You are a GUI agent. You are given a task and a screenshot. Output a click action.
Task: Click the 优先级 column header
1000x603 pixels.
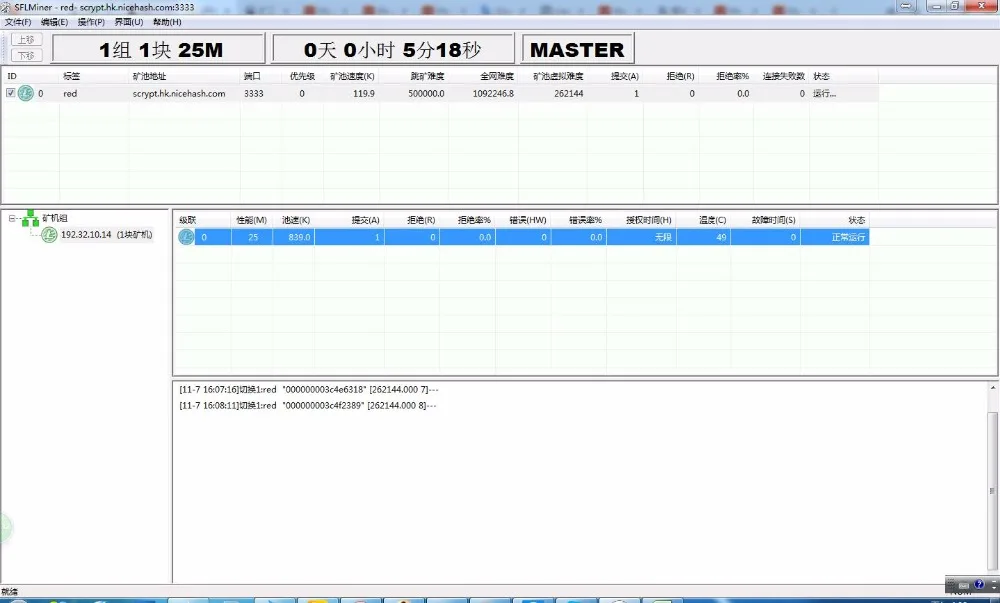pyautogui.click(x=302, y=76)
